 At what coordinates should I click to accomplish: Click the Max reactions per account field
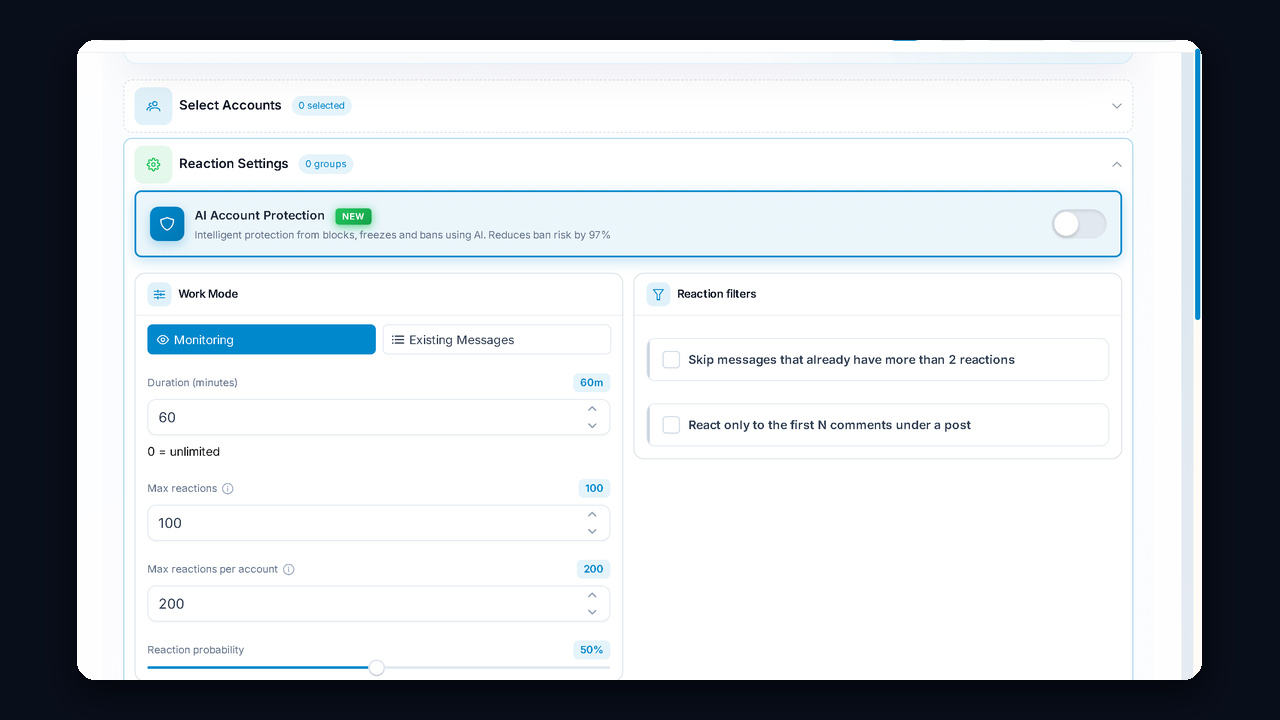(378, 604)
